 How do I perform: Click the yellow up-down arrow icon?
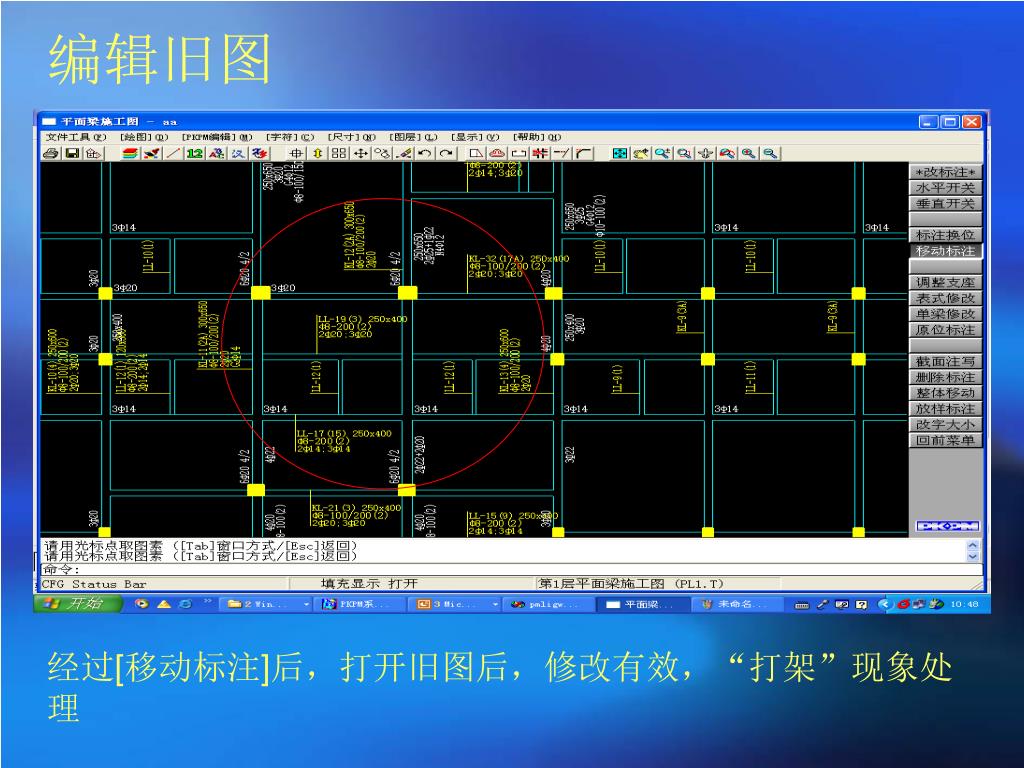[317, 153]
